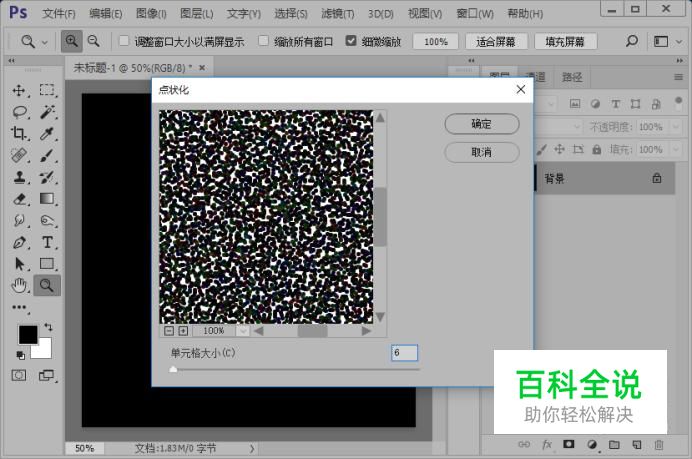The width and height of the screenshot is (692, 459).
Task: Select the Magic Wand tool
Action: [47, 112]
